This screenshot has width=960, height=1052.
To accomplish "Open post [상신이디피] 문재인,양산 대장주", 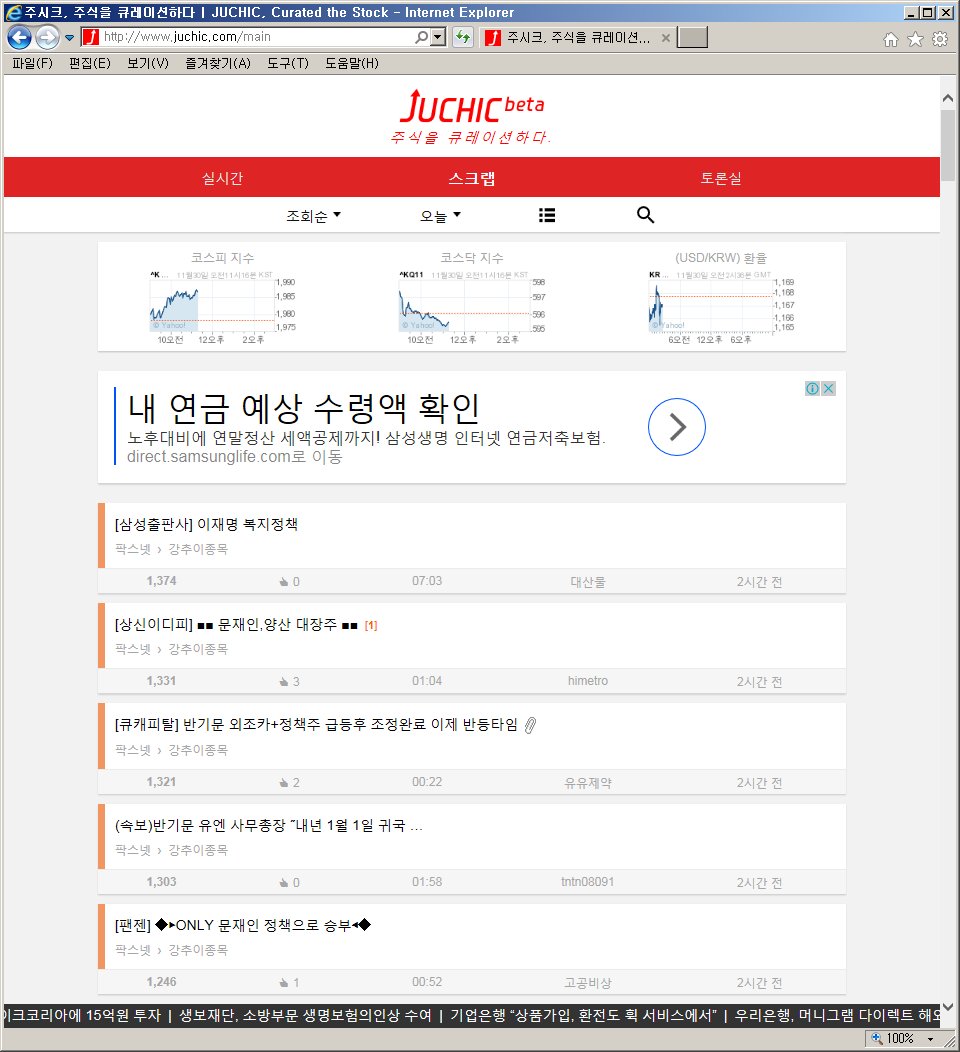I will click(236, 625).
